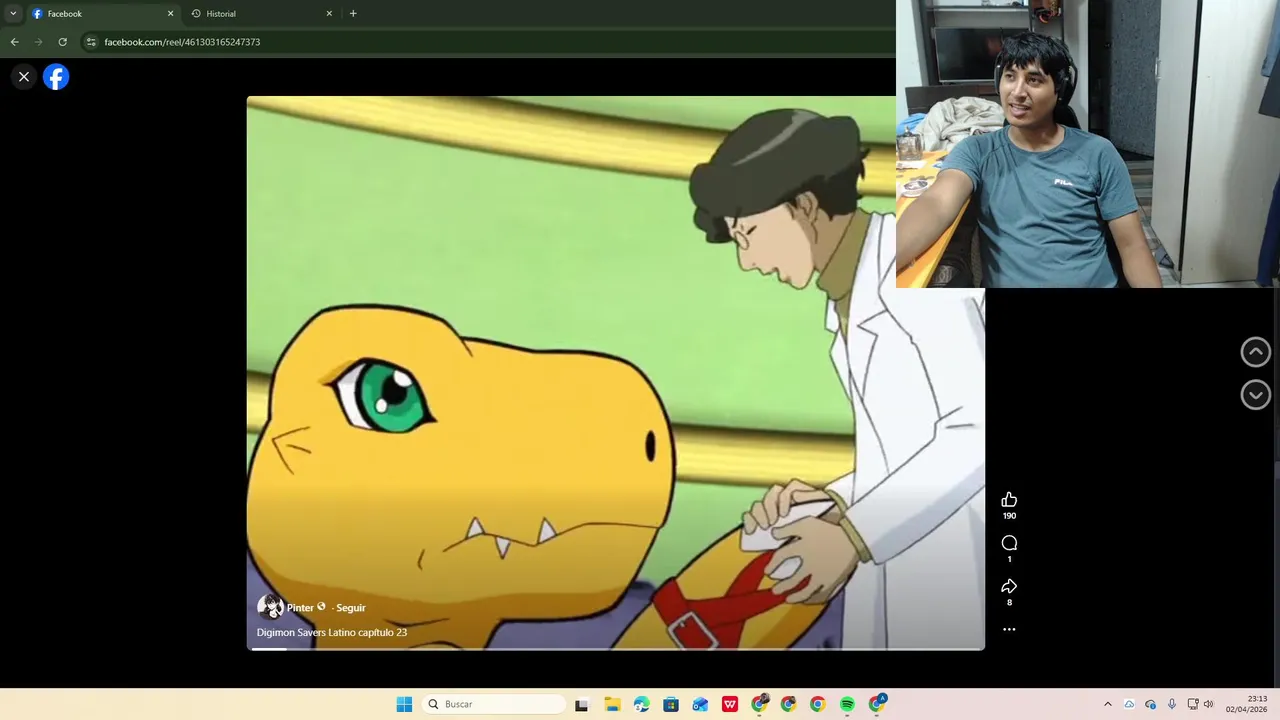
Task: Open OneDrive cloud icon in system tray
Action: (x=1129, y=704)
